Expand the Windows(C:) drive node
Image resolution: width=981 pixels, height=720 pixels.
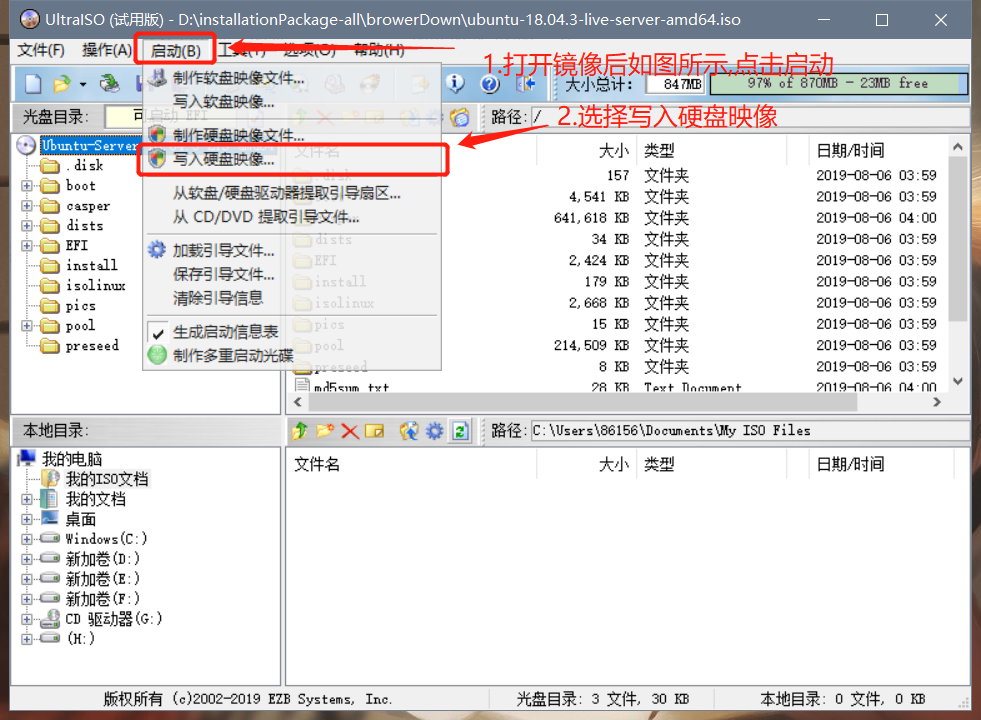(27, 539)
